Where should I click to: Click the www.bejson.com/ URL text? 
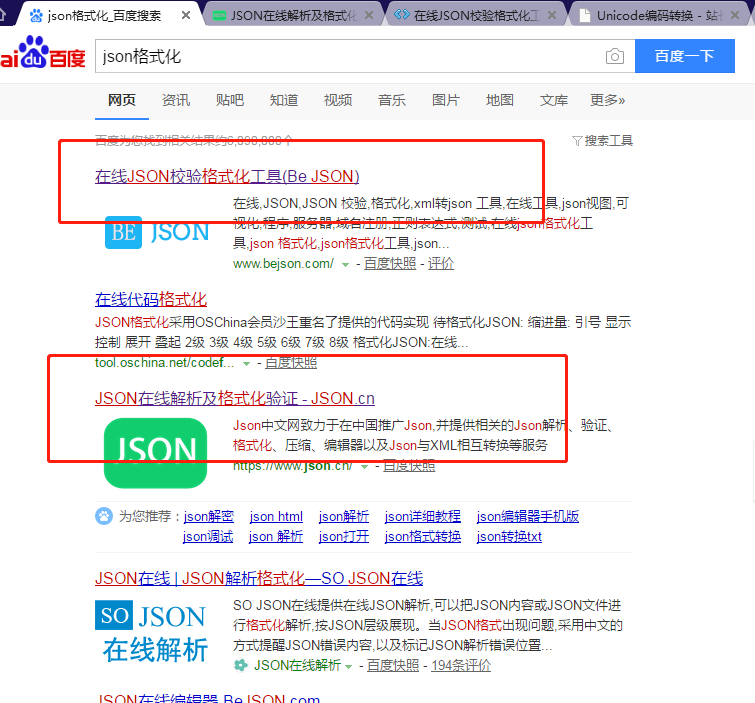(x=283, y=264)
